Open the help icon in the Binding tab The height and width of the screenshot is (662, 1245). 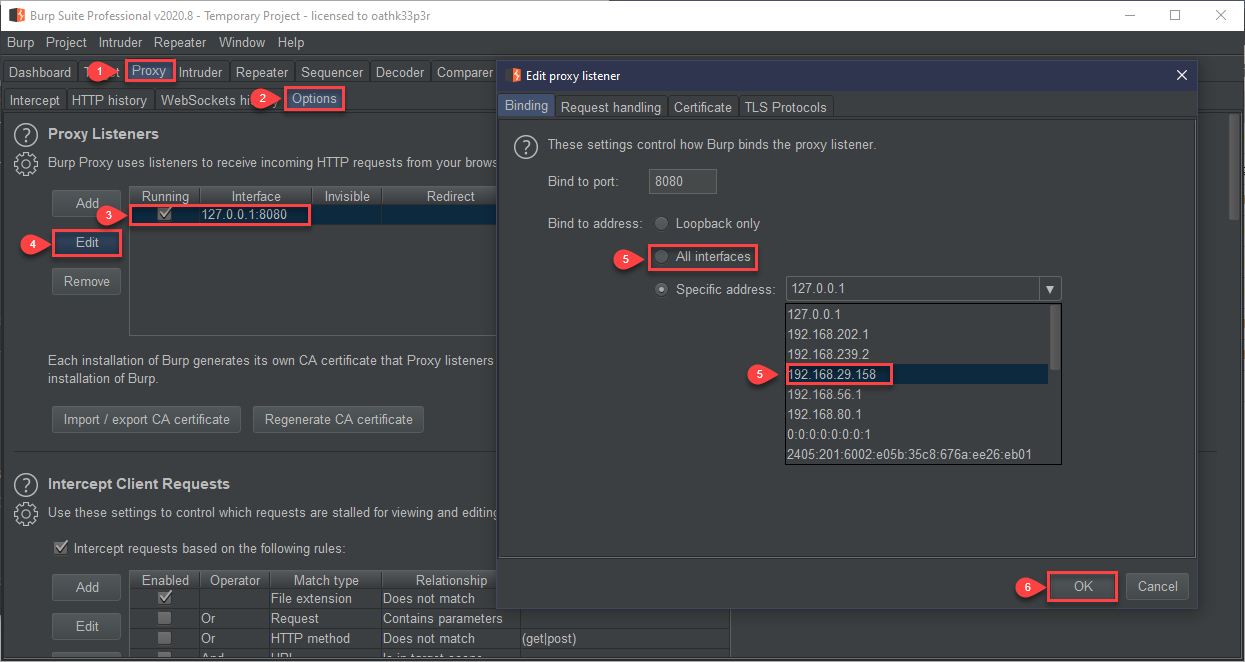pos(525,147)
